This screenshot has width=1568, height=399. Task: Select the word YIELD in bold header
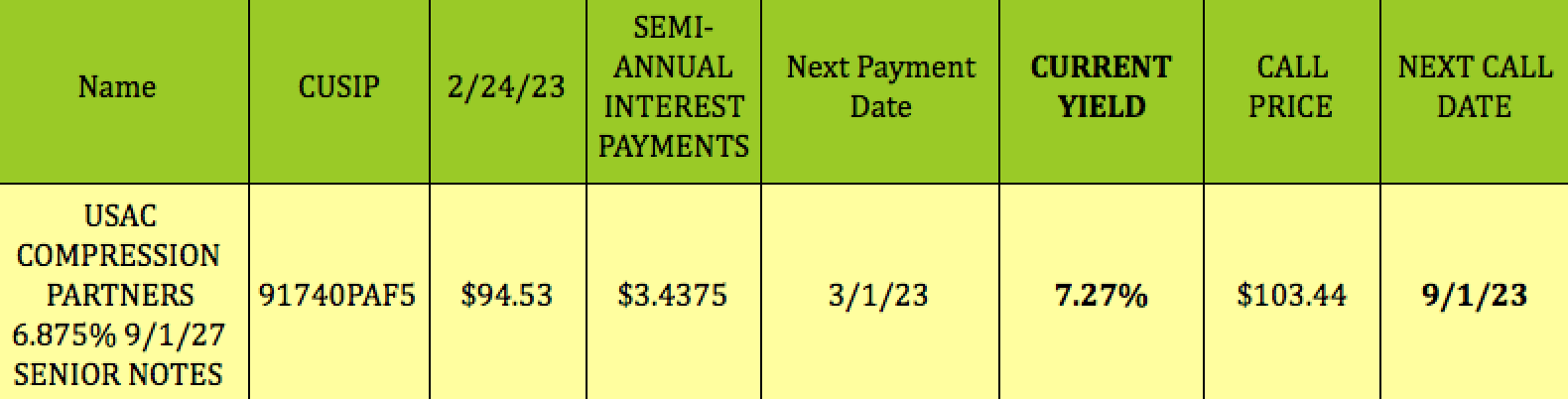pos(1102,107)
